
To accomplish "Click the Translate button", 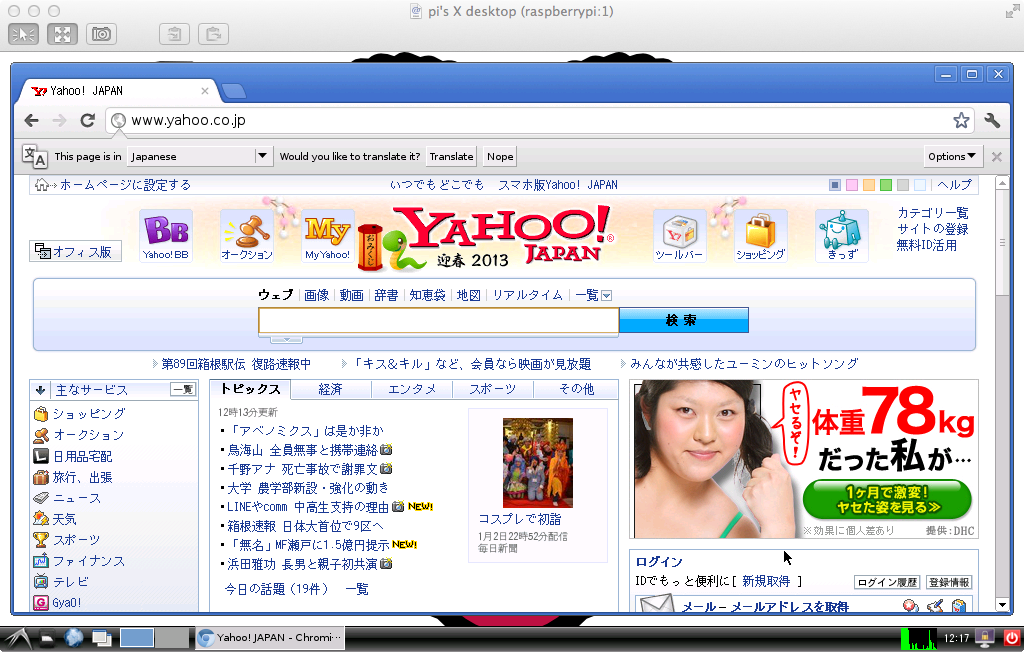I will 451,156.
